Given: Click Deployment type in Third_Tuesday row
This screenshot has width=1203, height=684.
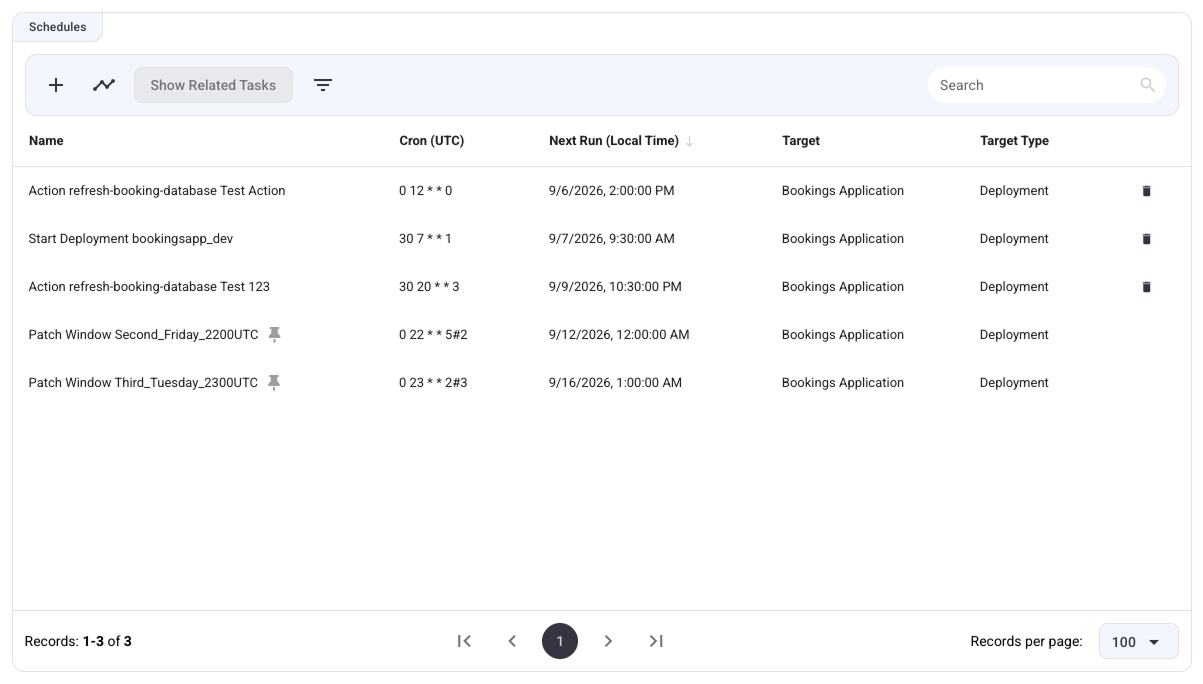Looking at the screenshot, I should [x=1014, y=383].
